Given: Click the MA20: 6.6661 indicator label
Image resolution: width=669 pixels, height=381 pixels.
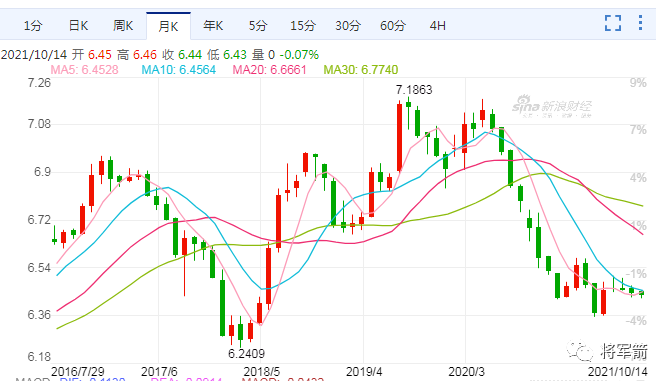Looking at the screenshot, I should [269, 70].
